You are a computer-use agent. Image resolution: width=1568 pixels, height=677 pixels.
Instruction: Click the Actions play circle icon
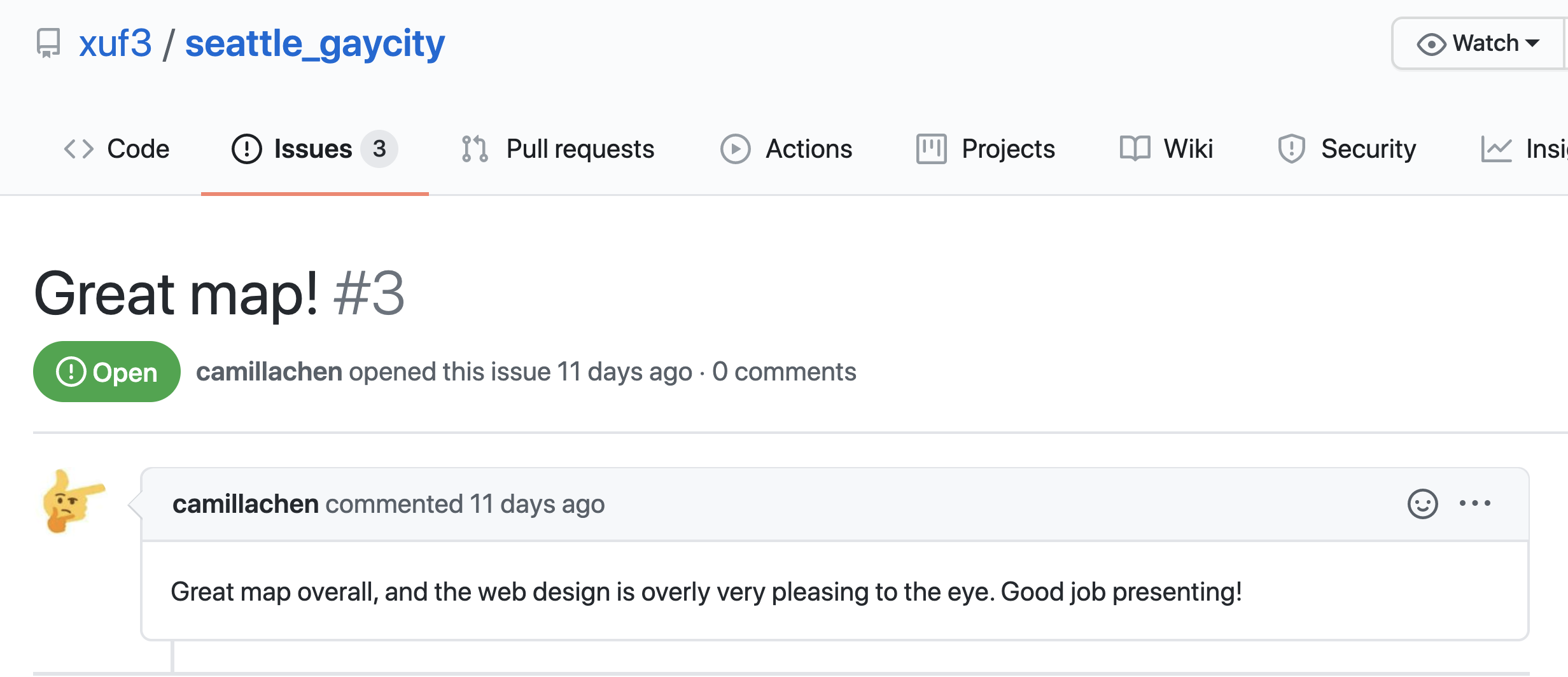[736, 149]
